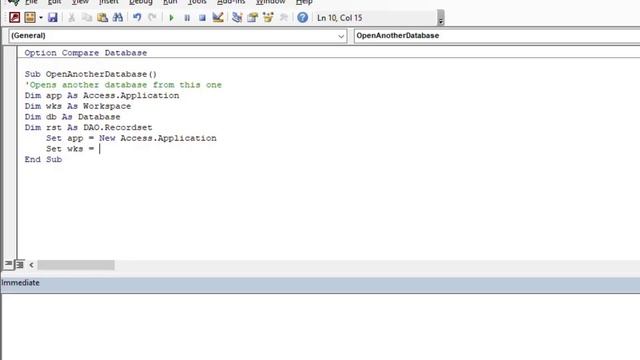Open Visual Basic Help question mark icon
The height and width of the screenshot is (360, 640).
[302, 18]
